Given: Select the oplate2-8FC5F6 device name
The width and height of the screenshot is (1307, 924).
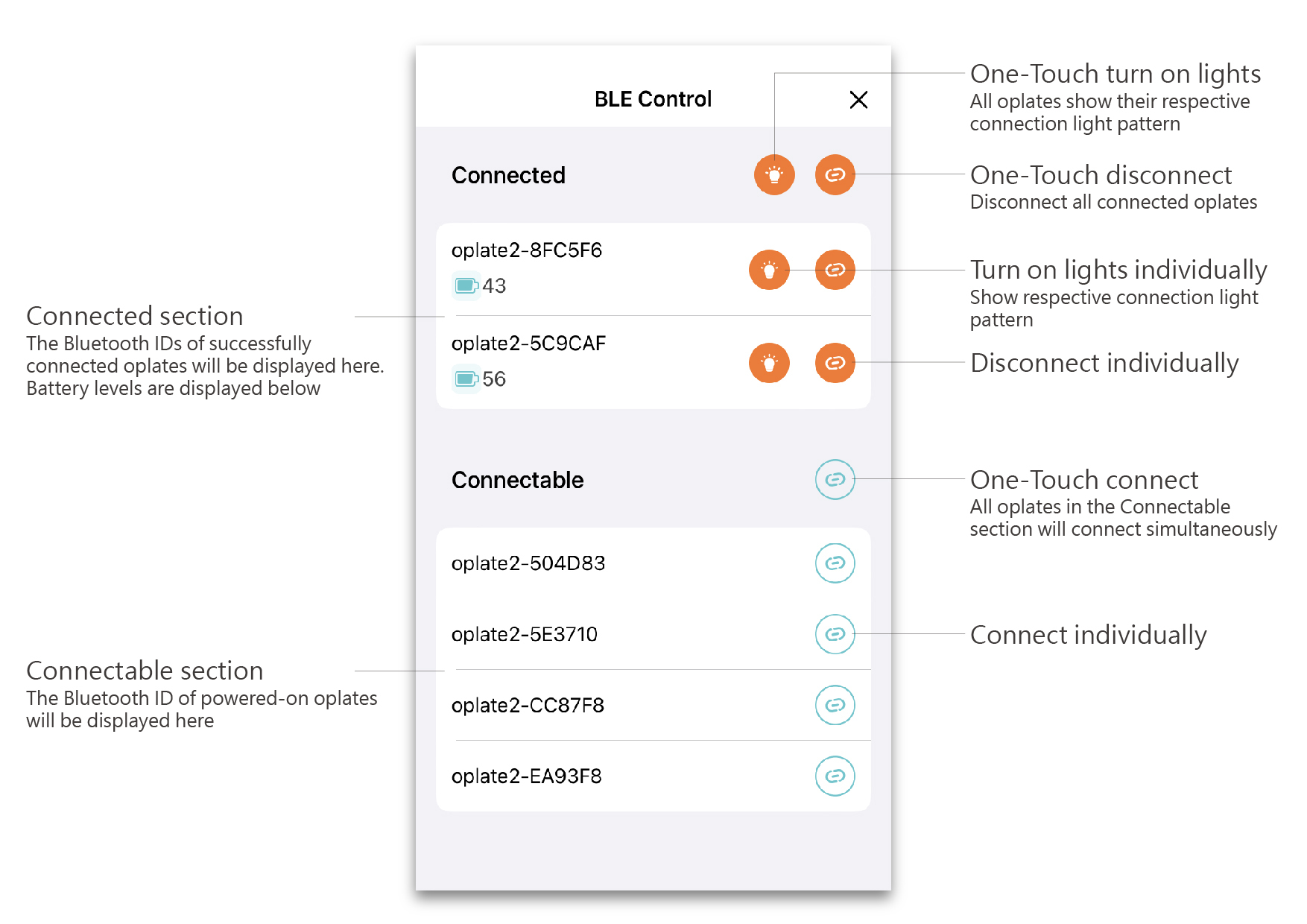Looking at the screenshot, I should point(526,250).
